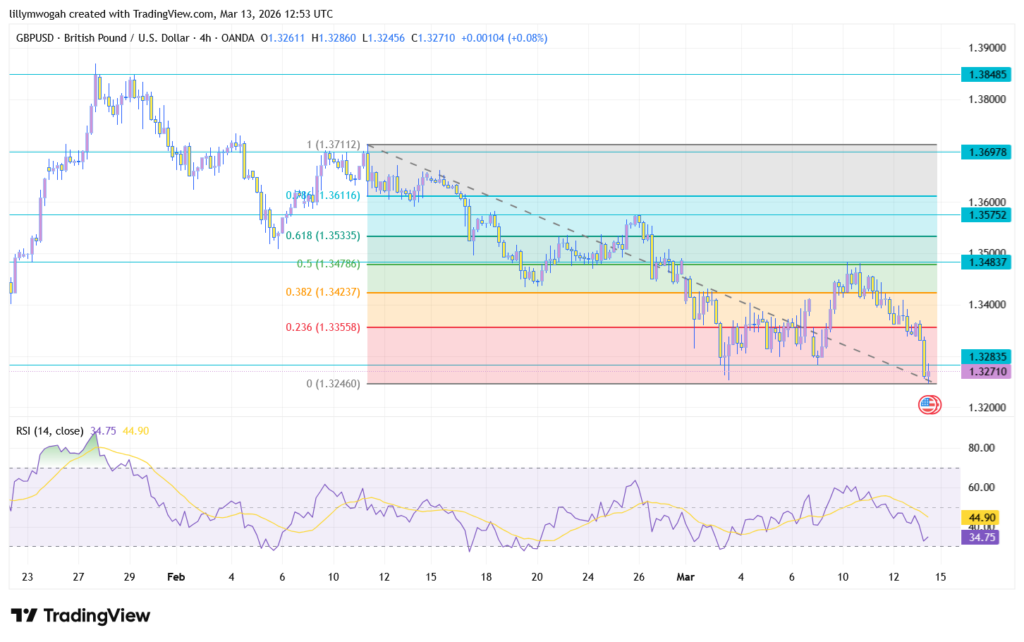Click the RSI (14, close) indicator legend
Screen dimensions: 1024x642
click(x=50, y=431)
